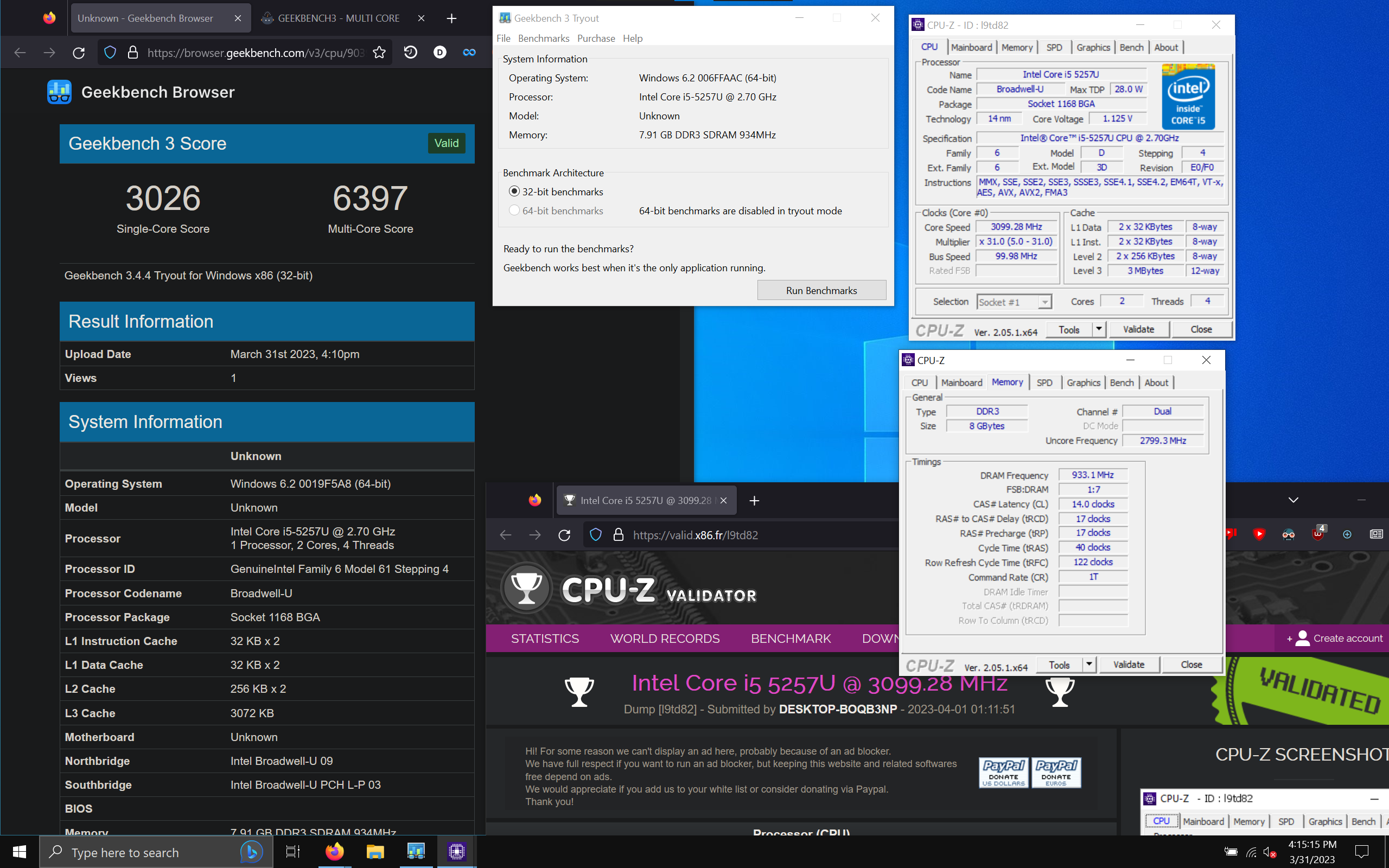Click the Tools button in CPU-Z Memory window
1389x868 pixels.
[1060, 665]
